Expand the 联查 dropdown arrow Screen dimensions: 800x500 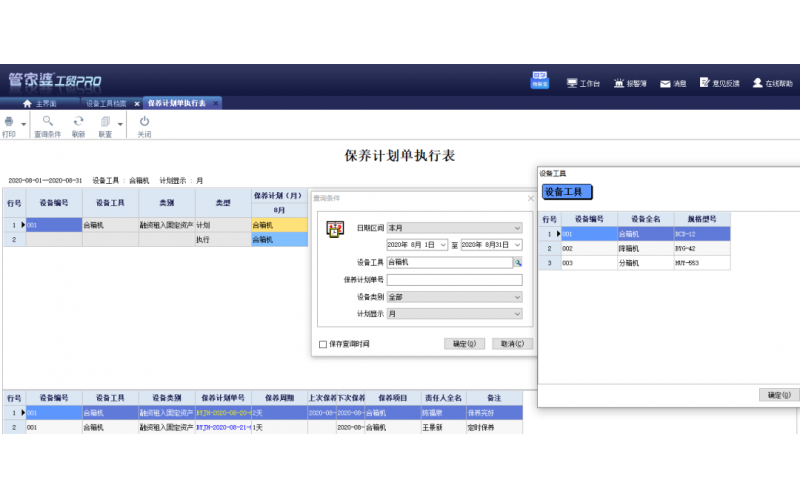(x=120, y=124)
